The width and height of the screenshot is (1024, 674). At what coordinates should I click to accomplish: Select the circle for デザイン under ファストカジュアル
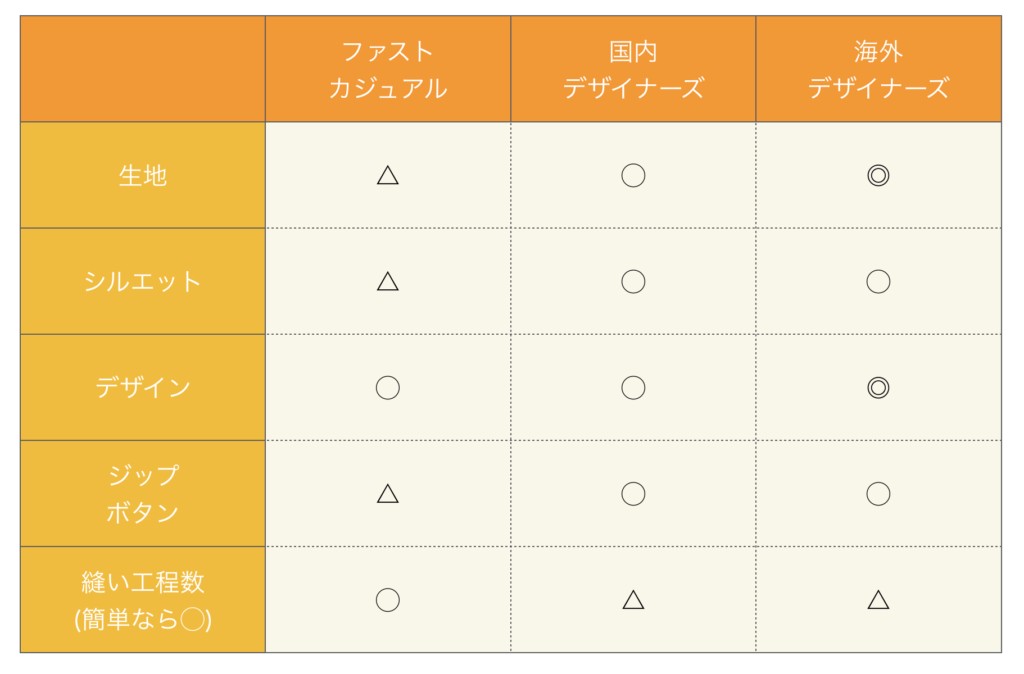click(388, 388)
